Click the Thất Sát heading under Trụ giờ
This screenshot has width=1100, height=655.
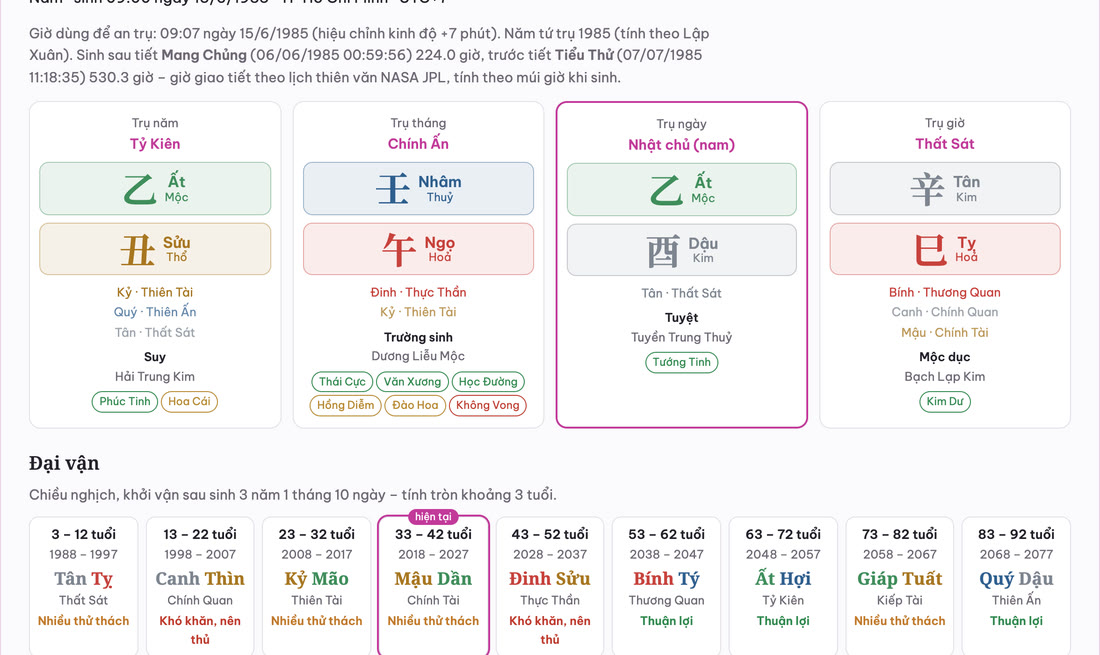945,144
